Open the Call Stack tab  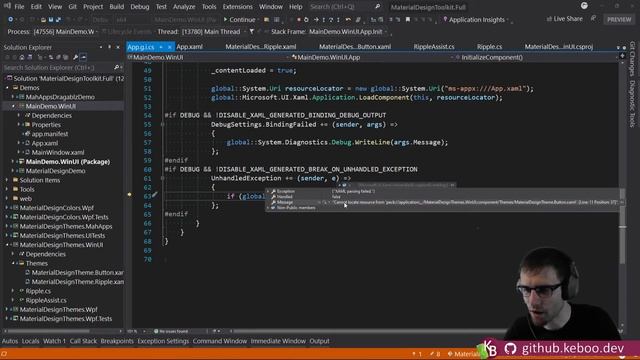point(83,341)
